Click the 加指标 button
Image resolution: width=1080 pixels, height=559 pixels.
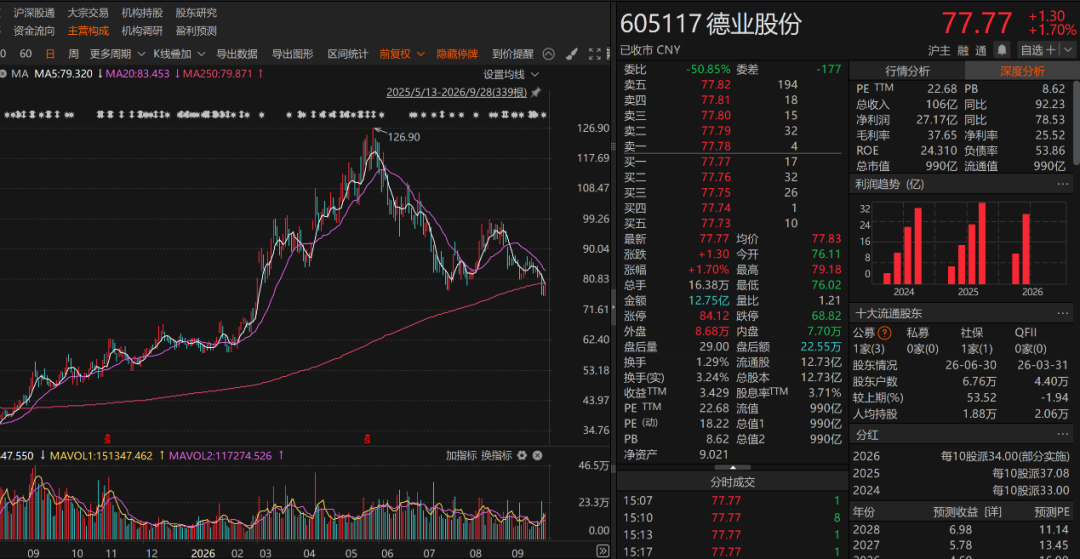(x=461, y=456)
